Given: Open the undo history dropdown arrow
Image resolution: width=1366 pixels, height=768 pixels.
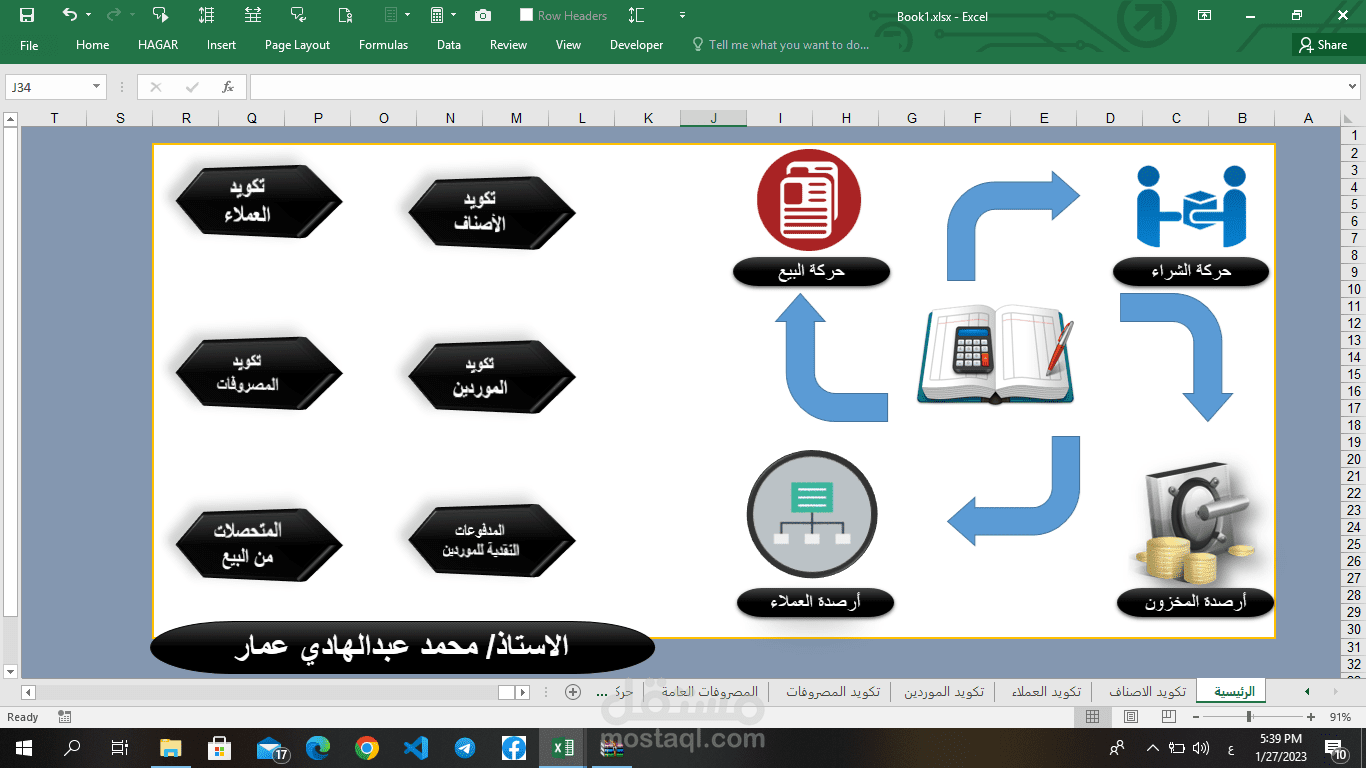Looking at the screenshot, I should (x=88, y=15).
